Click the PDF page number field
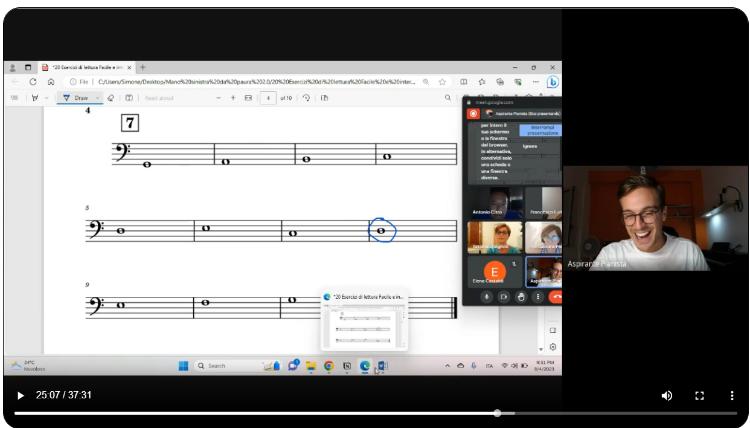 coord(268,98)
